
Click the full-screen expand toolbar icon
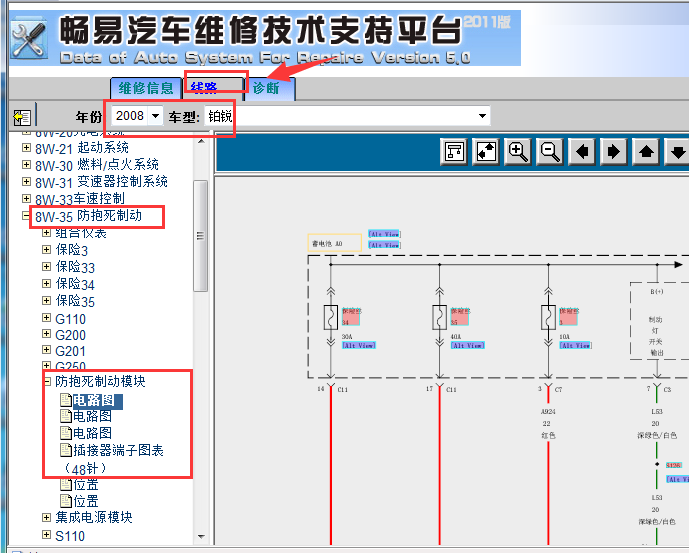pos(486,152)
